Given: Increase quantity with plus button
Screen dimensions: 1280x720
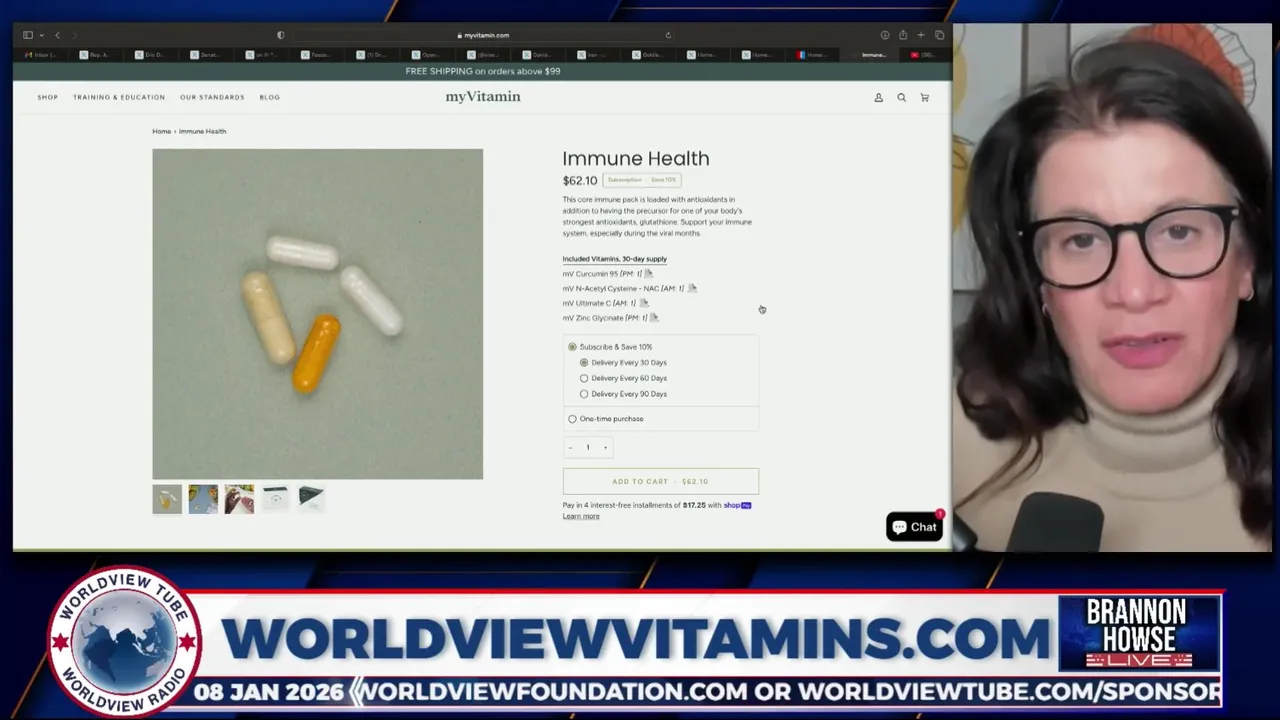Looking at the screenshot, I should point(605,447).
